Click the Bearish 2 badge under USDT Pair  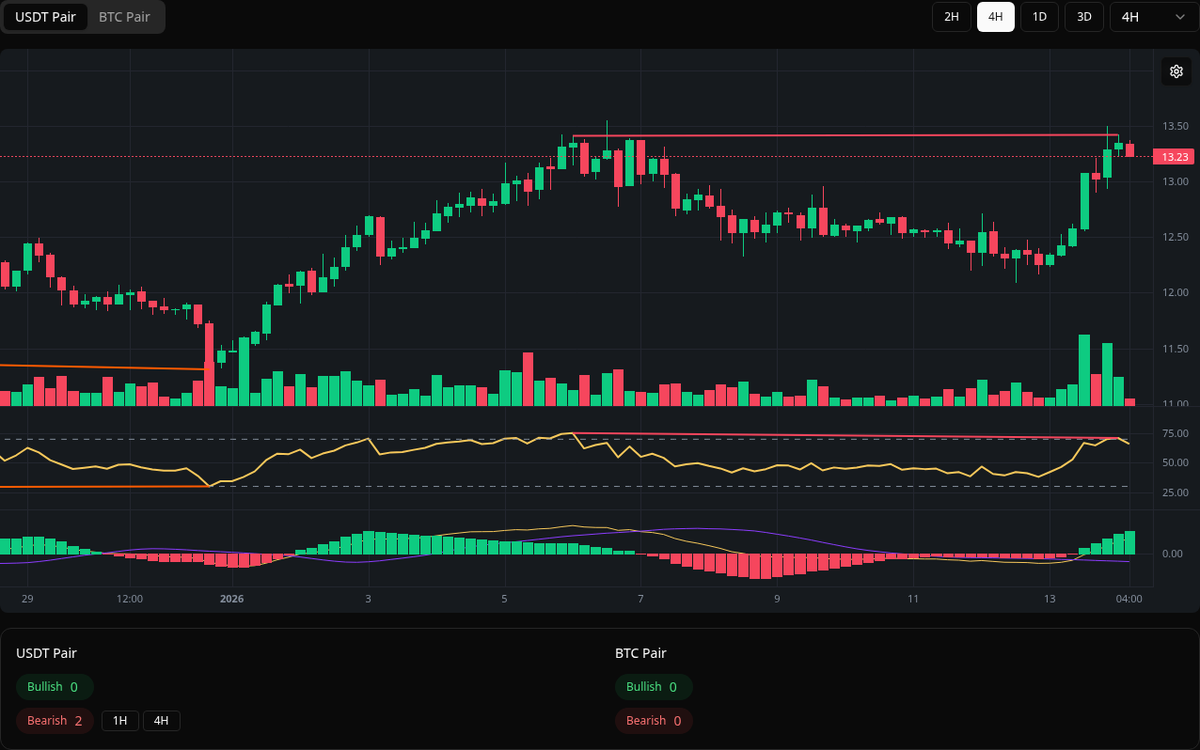[54, 720]
